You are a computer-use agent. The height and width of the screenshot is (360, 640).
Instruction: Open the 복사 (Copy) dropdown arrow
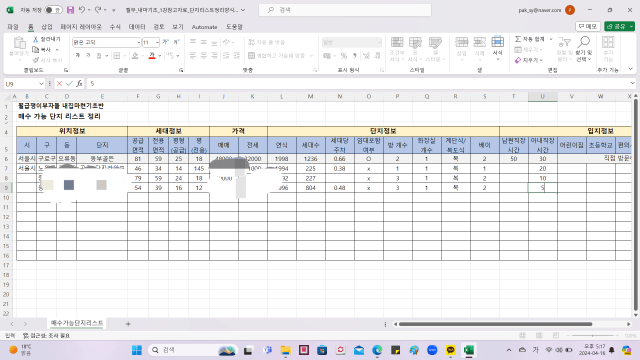(57, 50)
